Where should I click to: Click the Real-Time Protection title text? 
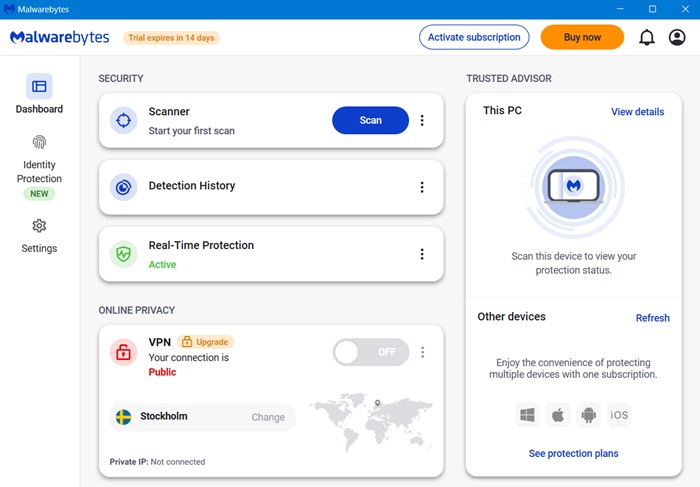click(201, 245)
